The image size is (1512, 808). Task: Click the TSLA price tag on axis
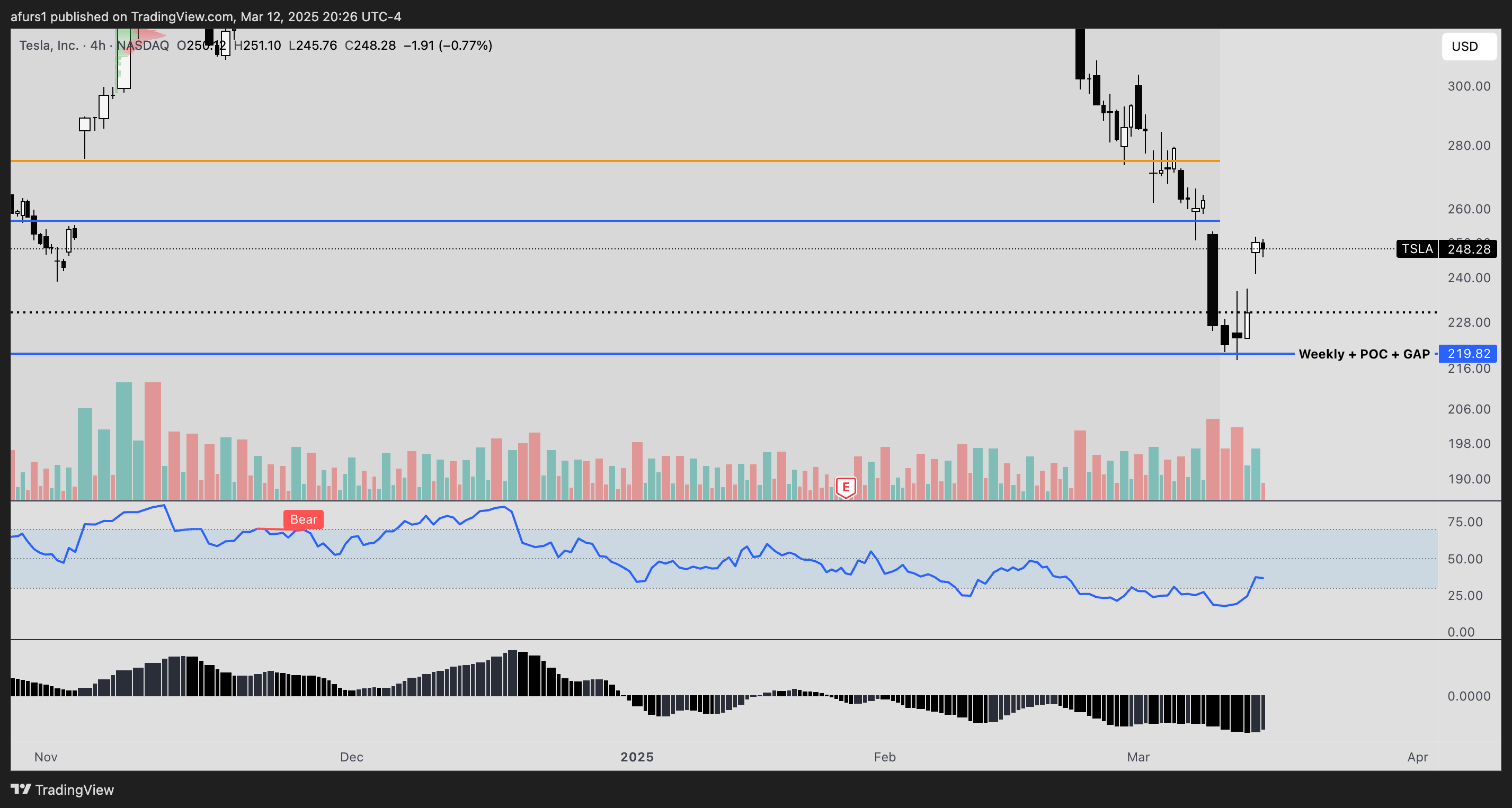(1417, 249)
